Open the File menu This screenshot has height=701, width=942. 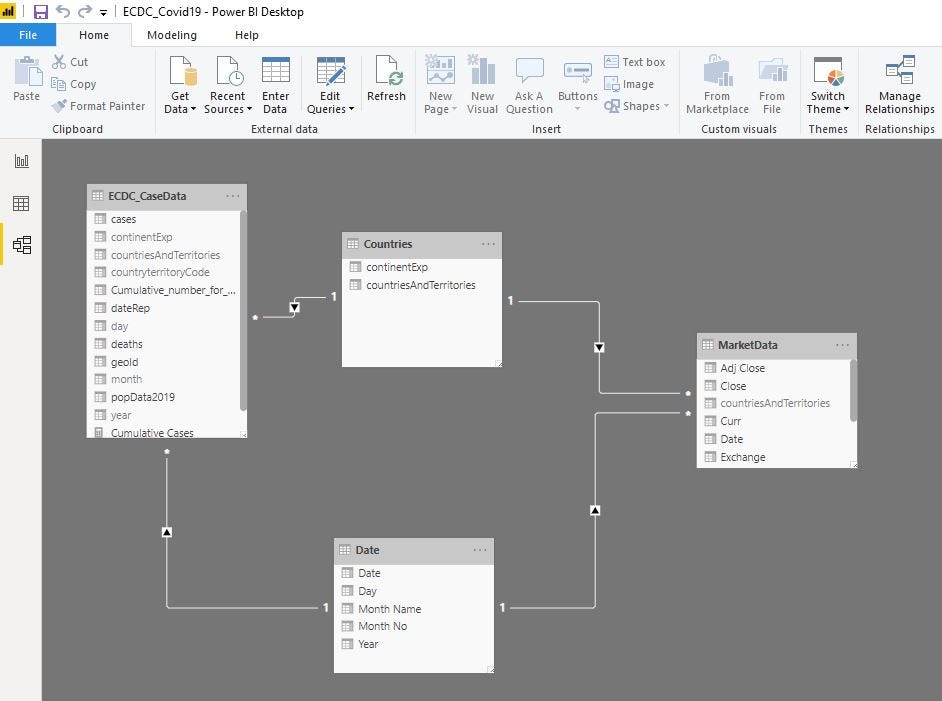click(x=28, y=35)
